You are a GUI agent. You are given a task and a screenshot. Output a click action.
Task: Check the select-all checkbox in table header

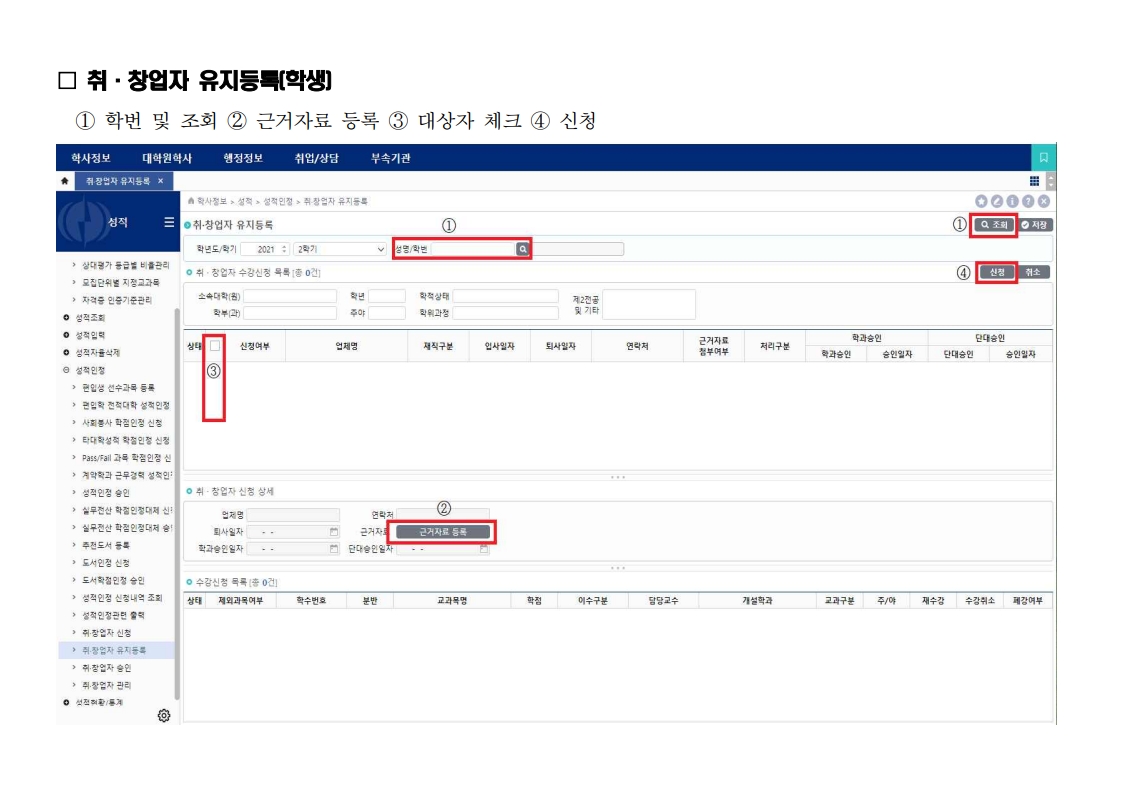(215, 346)
